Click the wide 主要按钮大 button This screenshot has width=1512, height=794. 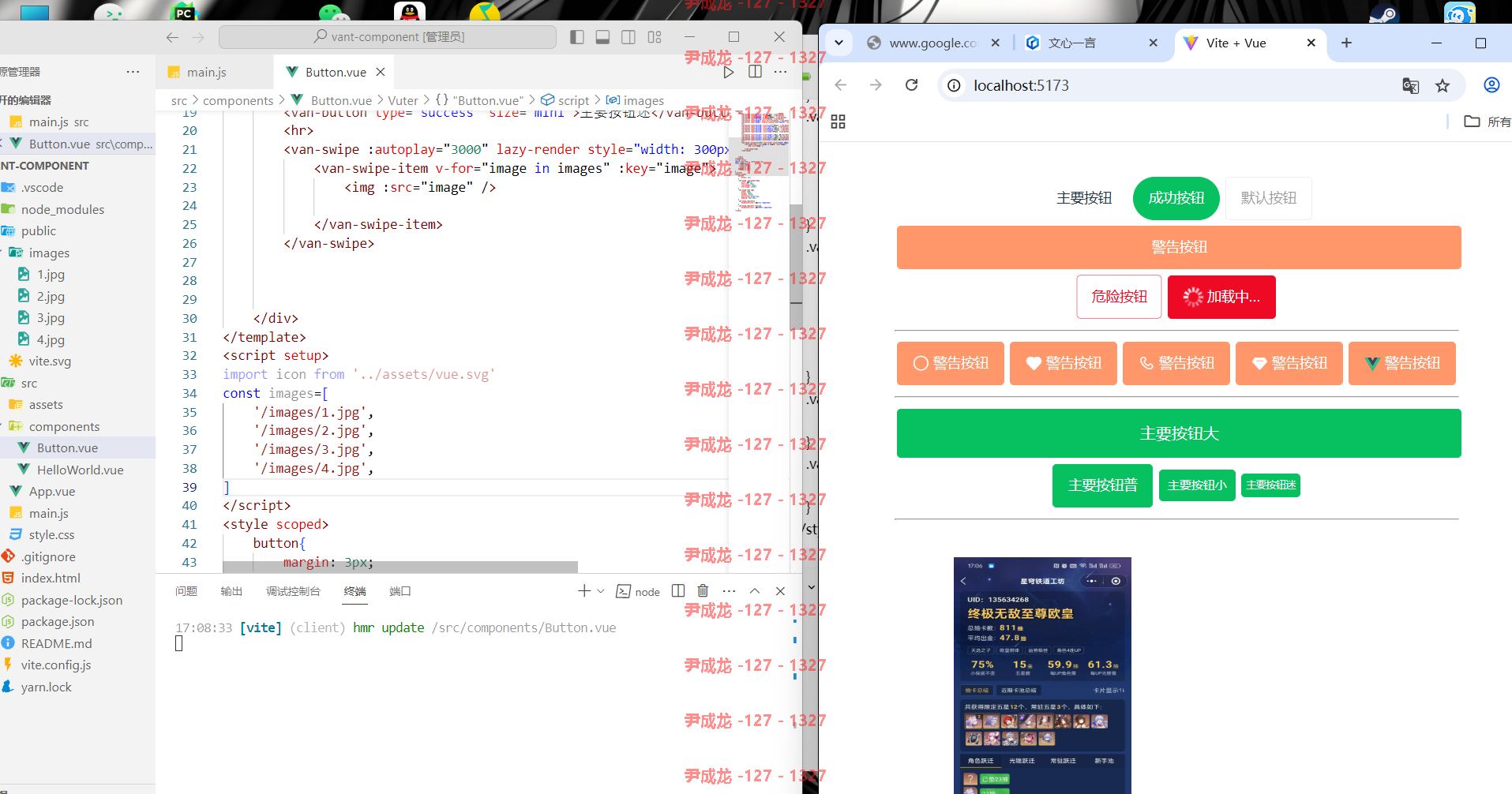coord(1179,433)
